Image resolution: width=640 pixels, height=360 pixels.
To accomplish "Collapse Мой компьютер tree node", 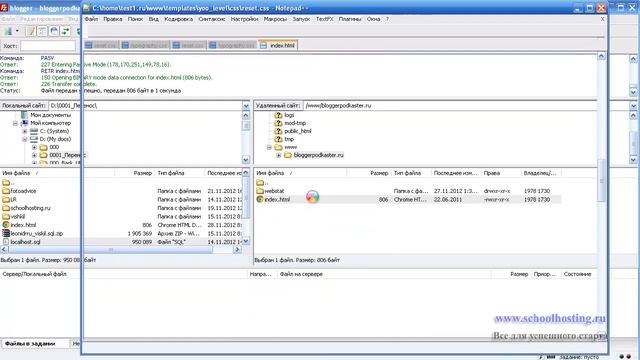I will [15, 123].
